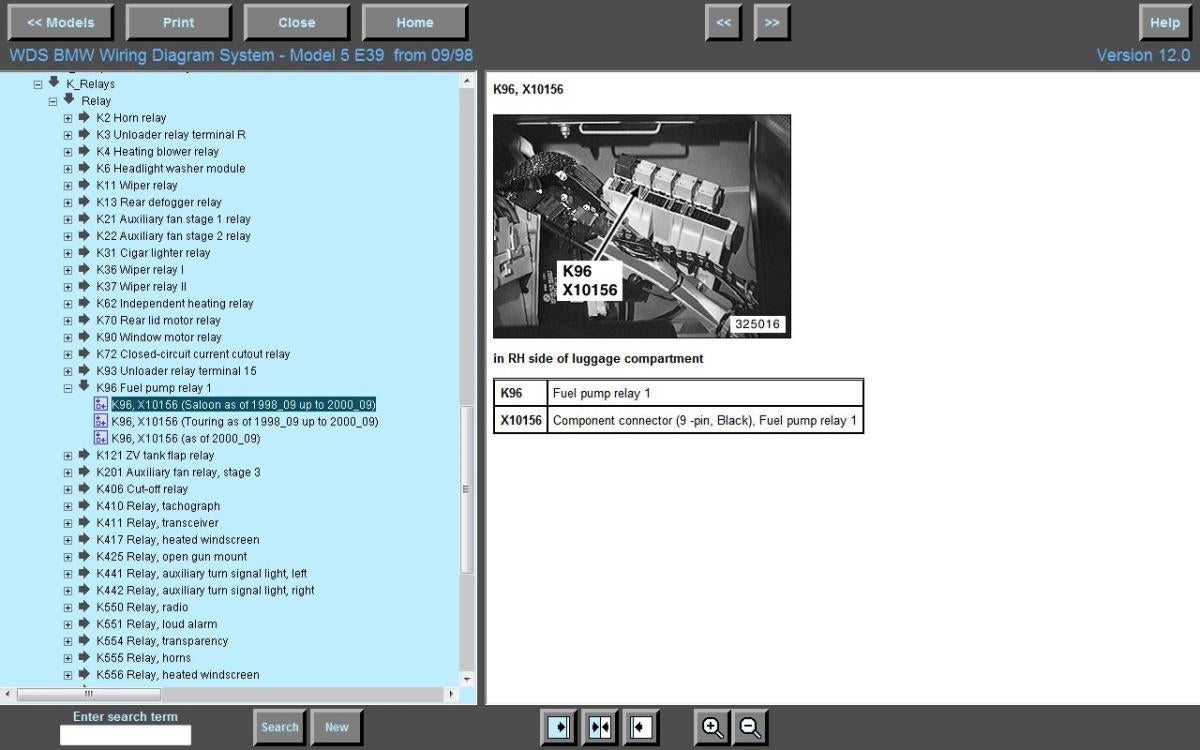The image size is (1200, 750).
Task: Go to next page with >> arrow
Action: point(772,22)
